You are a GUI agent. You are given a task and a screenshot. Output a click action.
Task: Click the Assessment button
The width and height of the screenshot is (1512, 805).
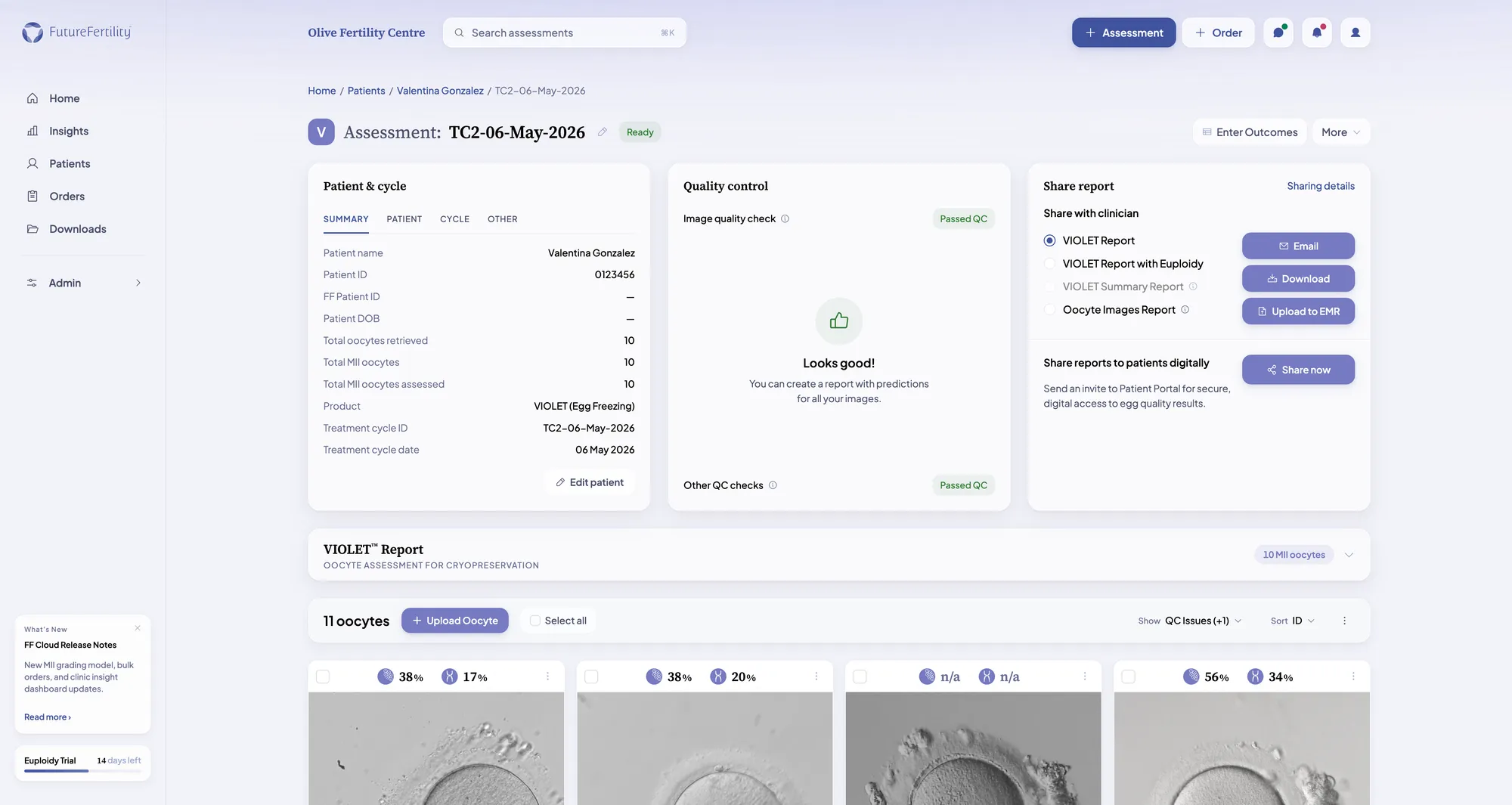[1123, 33]
